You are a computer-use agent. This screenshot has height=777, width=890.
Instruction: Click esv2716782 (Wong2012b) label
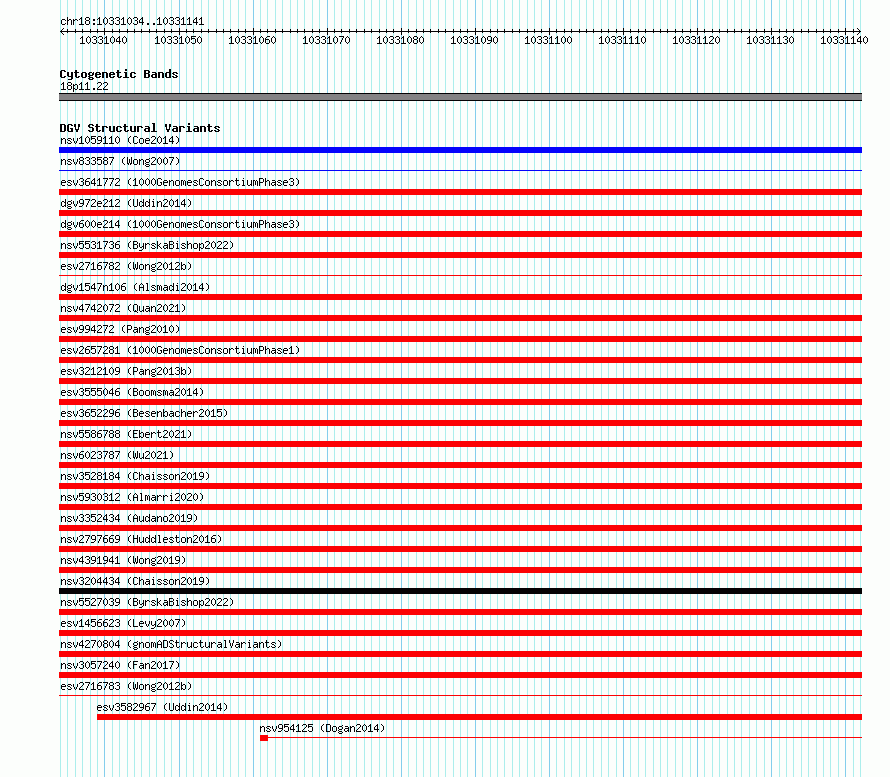pyautogui.click(x=126, y=266)
